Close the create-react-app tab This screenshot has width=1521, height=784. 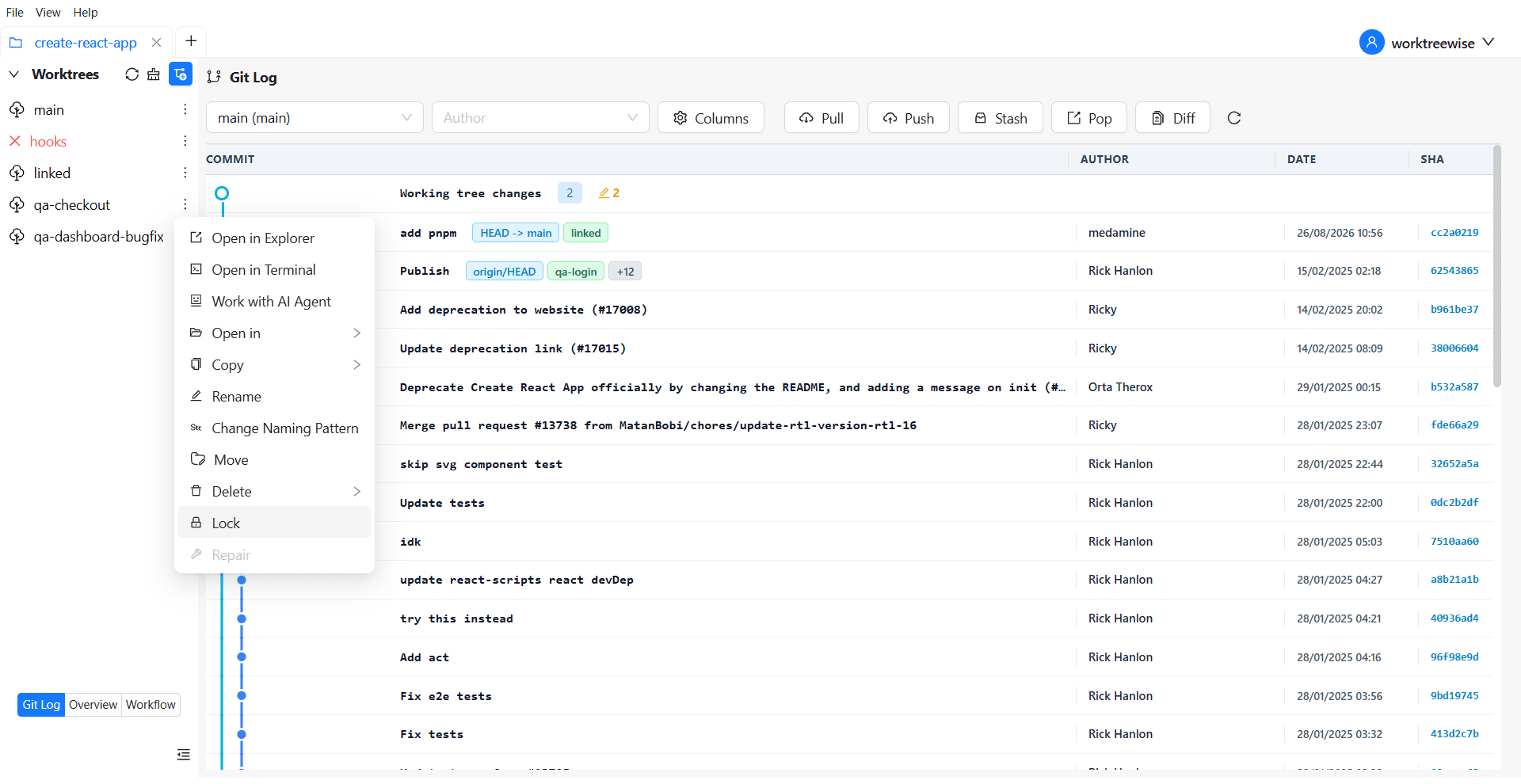157,43
